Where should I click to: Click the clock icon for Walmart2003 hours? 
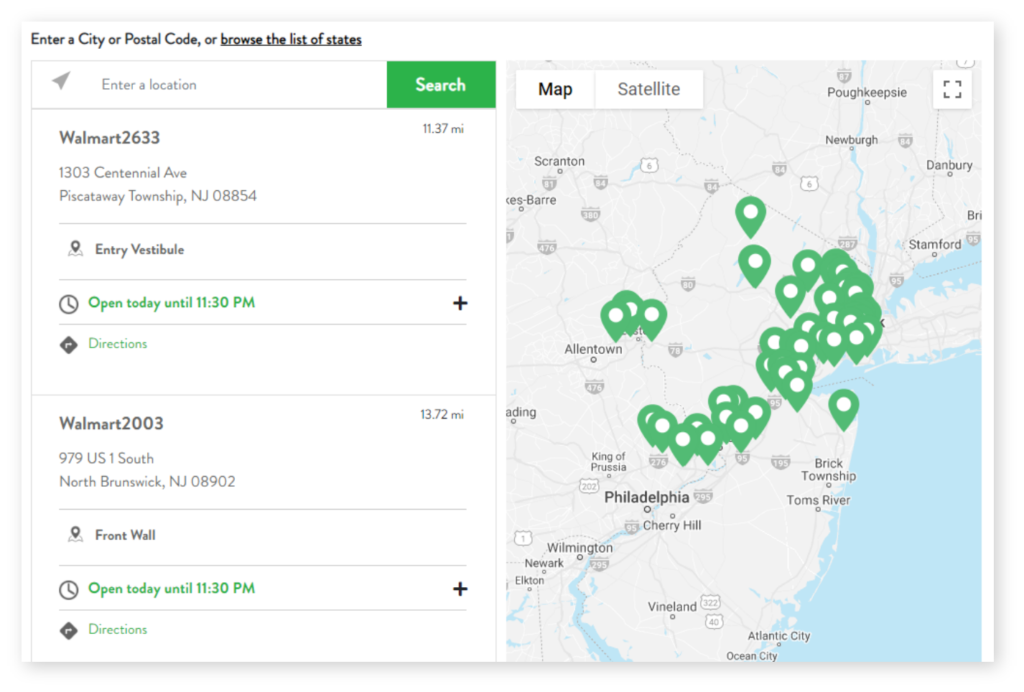click(x=69, y=590)
